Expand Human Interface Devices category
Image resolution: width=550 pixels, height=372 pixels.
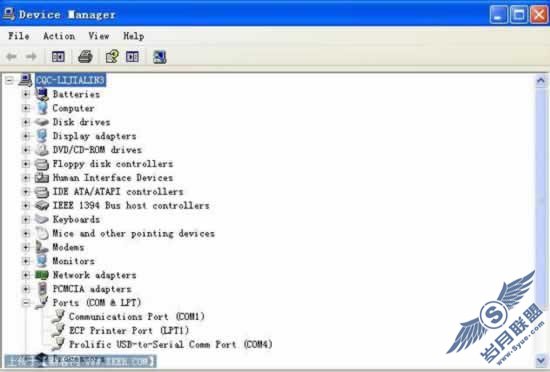tap(26, 177)
